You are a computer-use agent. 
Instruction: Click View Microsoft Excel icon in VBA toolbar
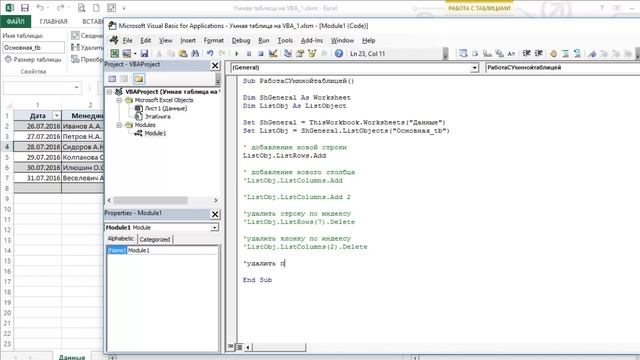coord(115,53)
